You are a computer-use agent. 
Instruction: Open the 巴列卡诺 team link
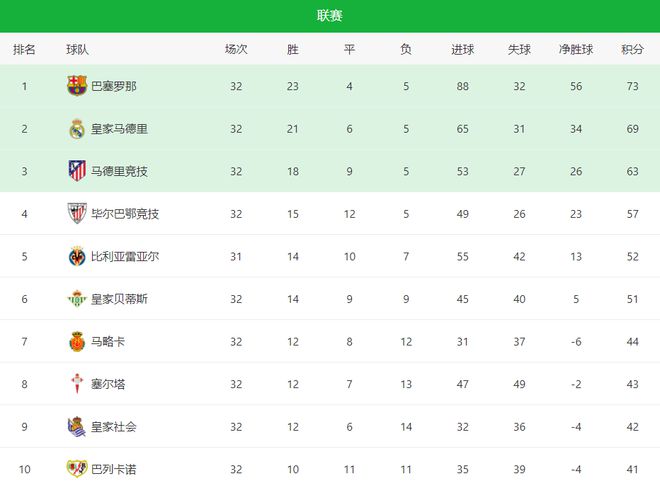tap(114, 469)
